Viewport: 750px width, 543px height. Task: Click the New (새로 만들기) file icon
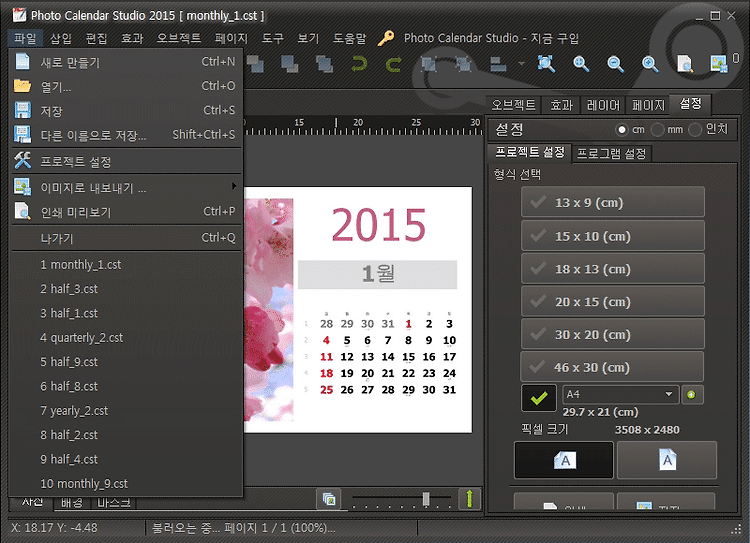(22, 62)
